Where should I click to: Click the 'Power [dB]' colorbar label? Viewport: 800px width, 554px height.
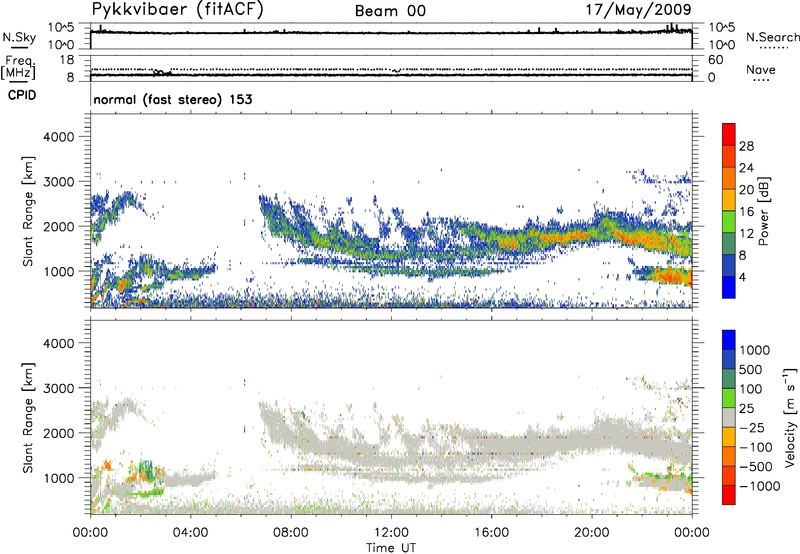763,211
